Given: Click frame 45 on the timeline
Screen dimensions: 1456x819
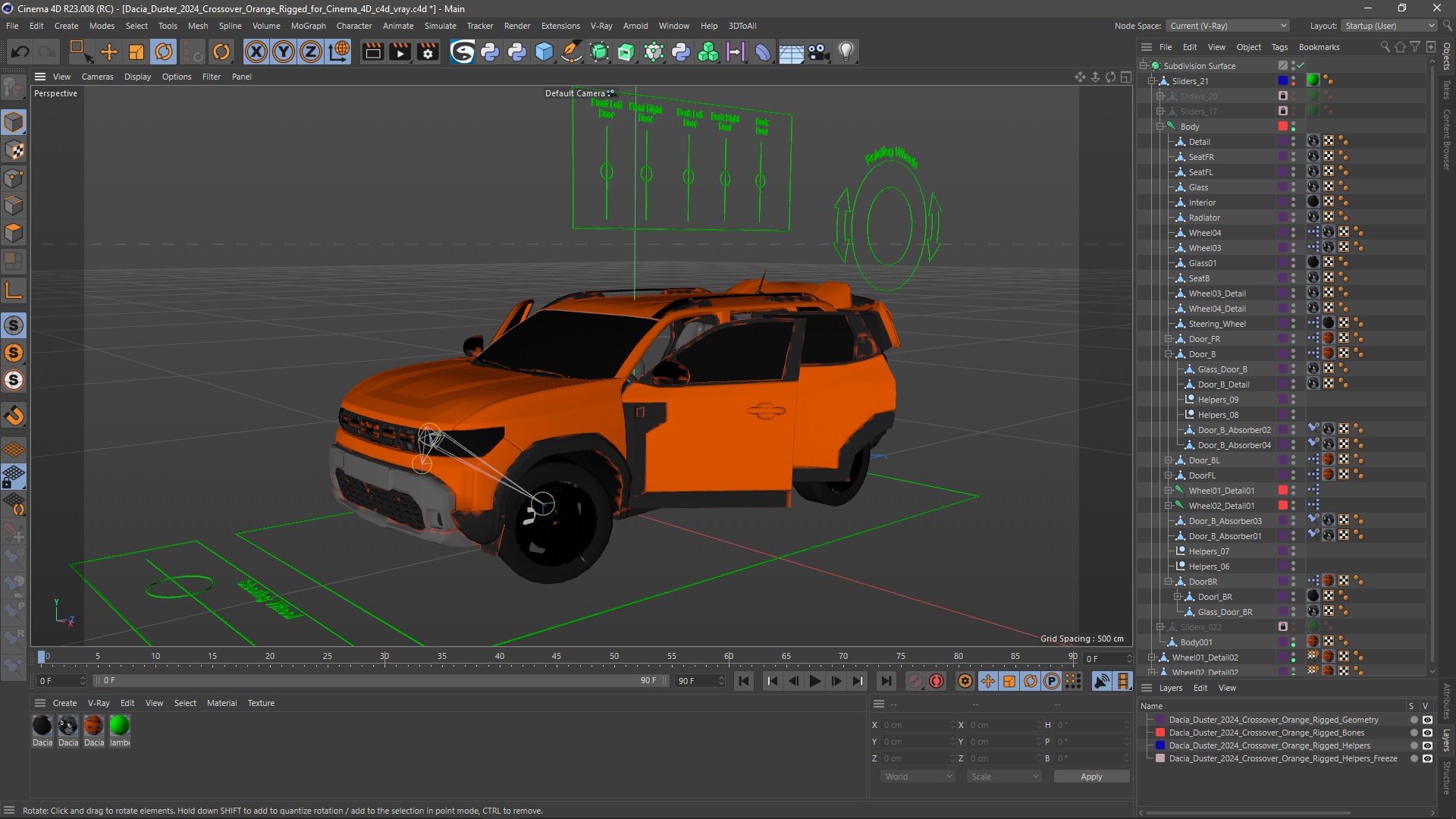Looking at the screenshot, I should point(556,656).
